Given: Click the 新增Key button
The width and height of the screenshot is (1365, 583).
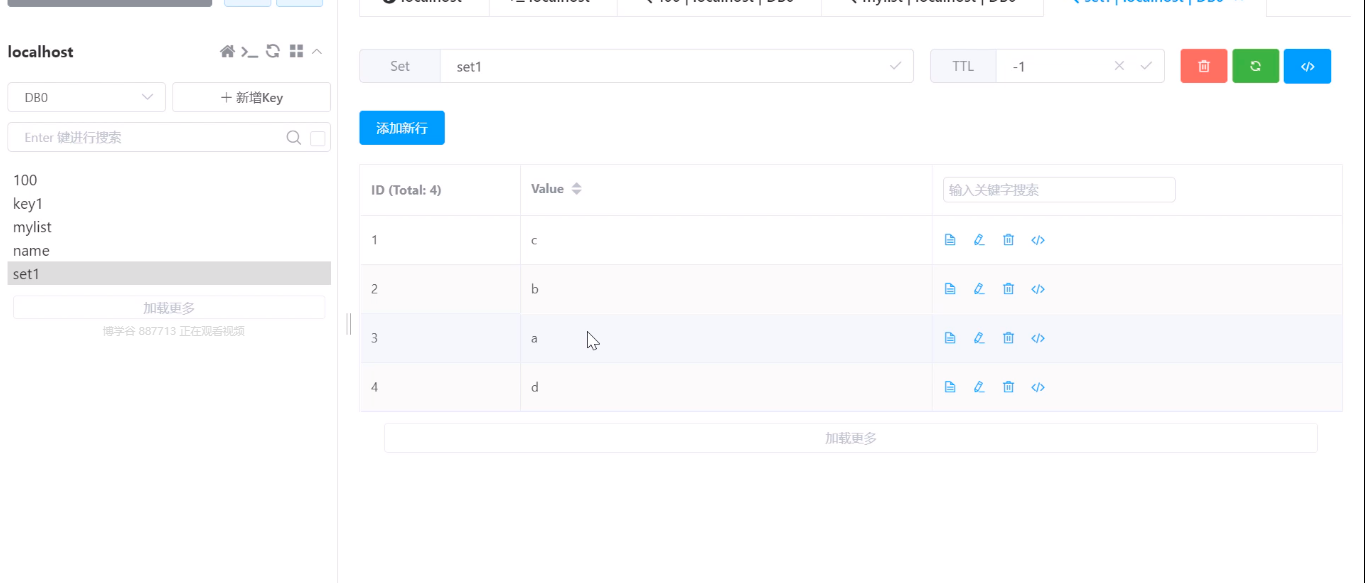Looking at the screenshot, I should pyautogui.click(x=251, y=97).
